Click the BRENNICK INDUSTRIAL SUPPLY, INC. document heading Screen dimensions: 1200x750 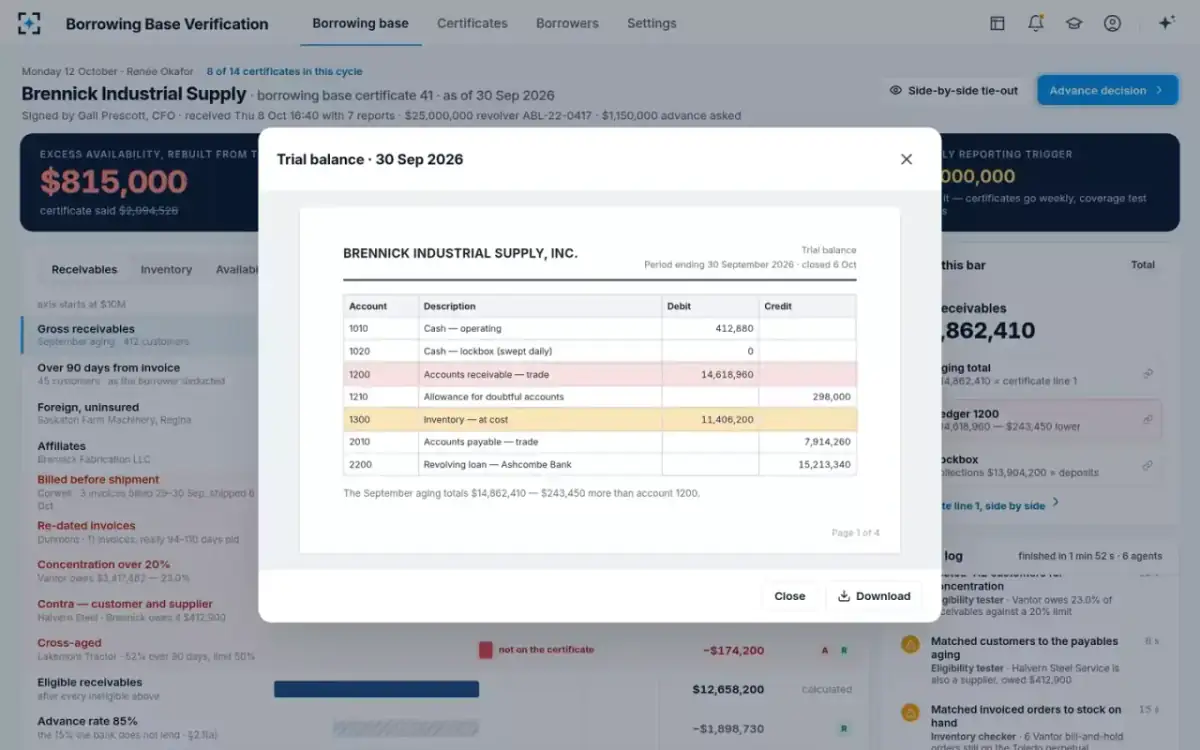point(460,254)
